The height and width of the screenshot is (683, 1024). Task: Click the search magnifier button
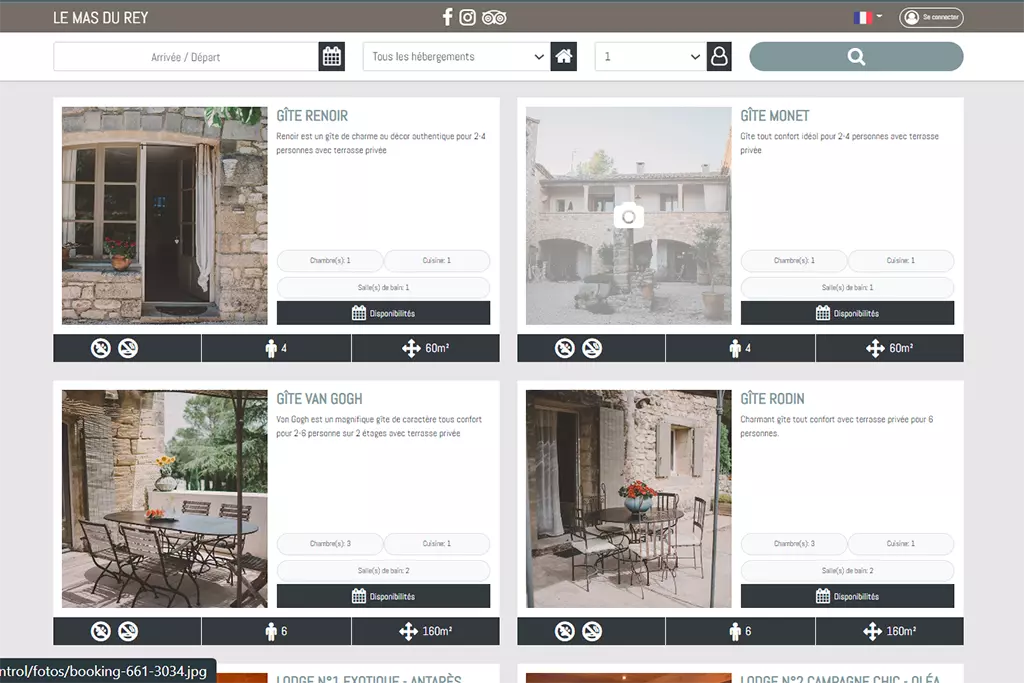(x=856, y=57)
